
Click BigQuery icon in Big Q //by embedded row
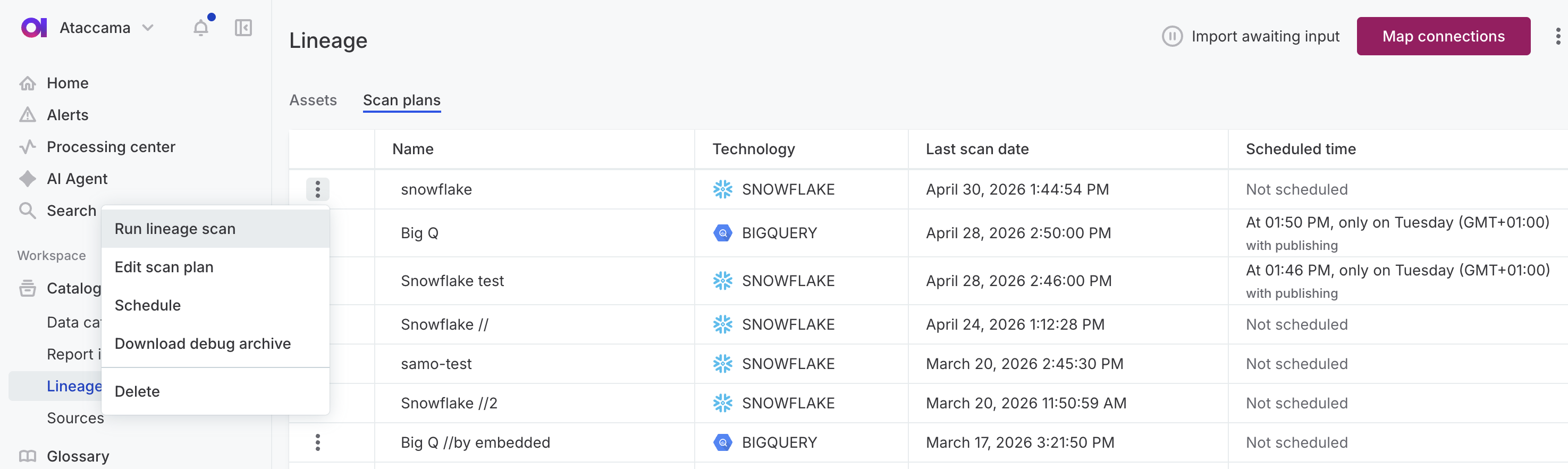(x=722, y=442)
